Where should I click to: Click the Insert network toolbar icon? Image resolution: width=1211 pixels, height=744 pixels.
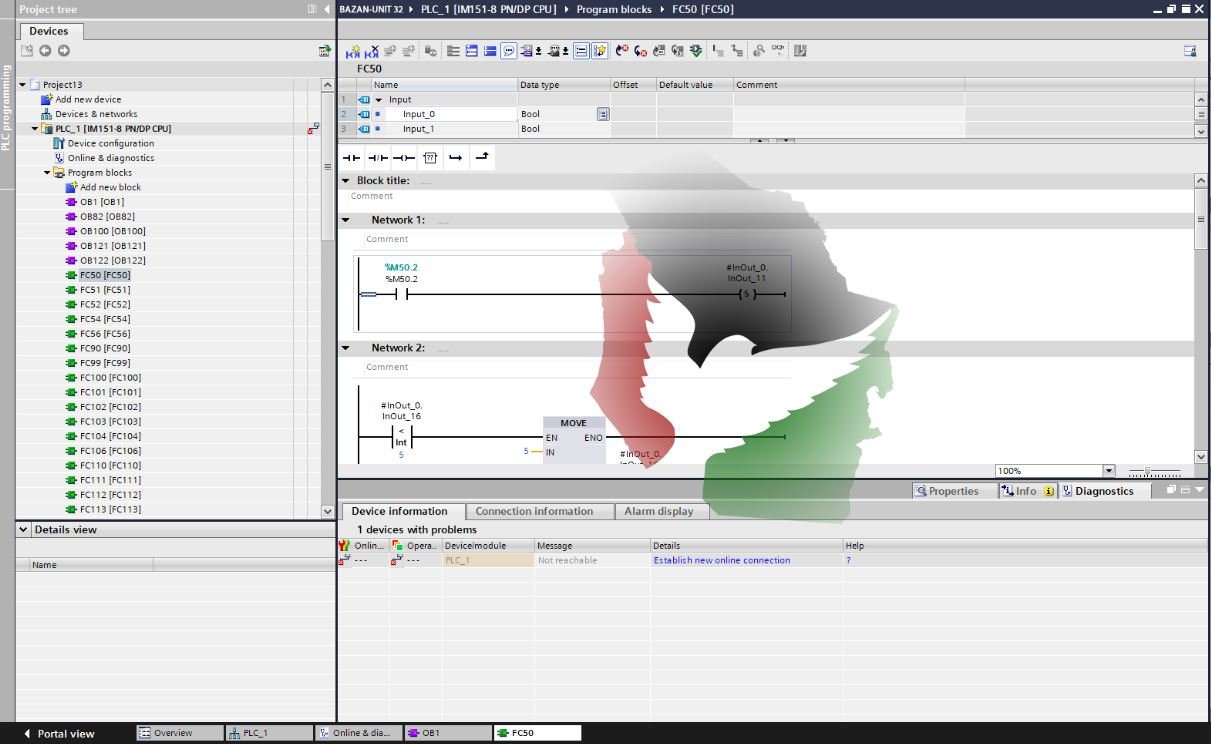(x=352, y=51)
